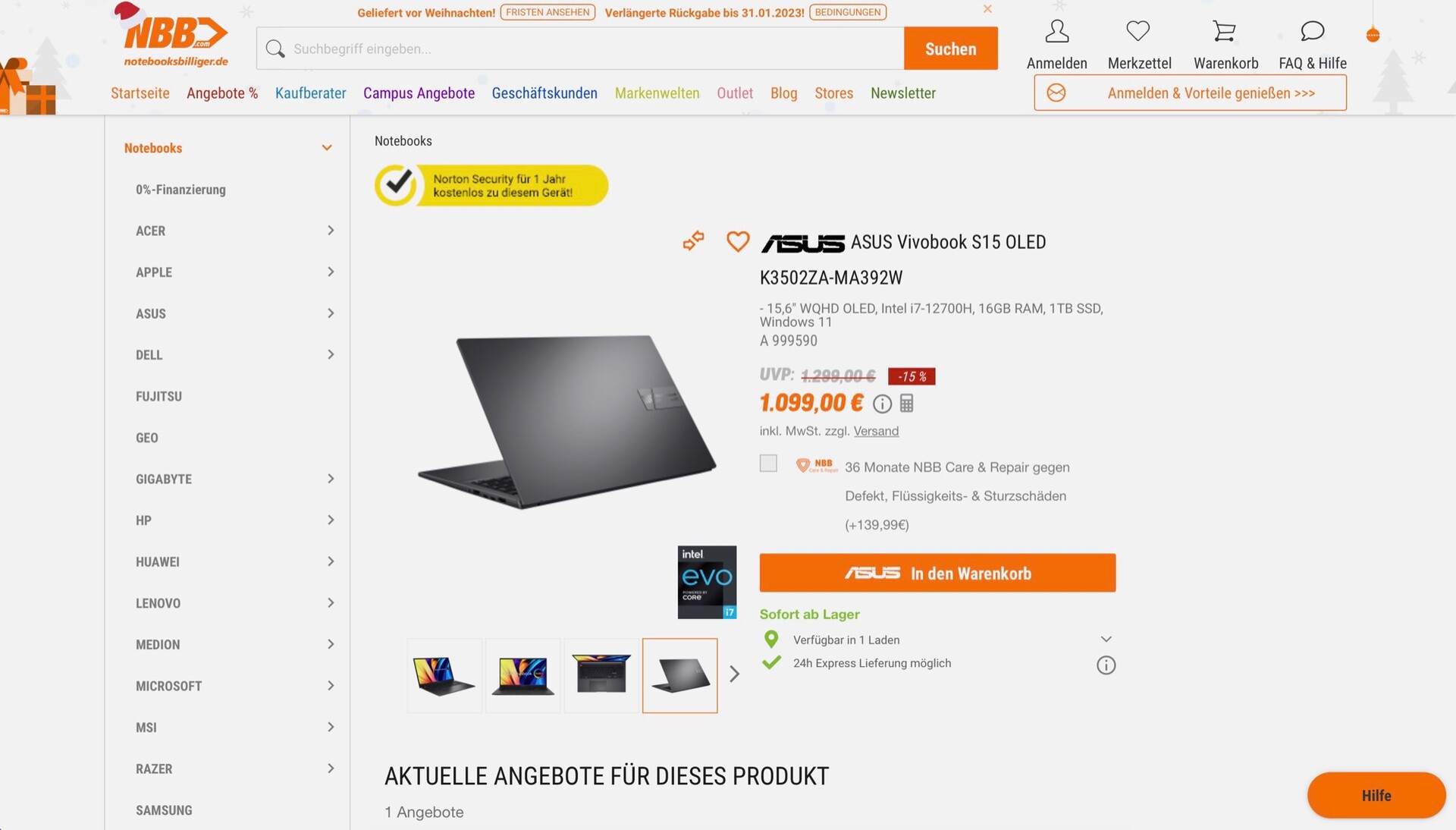The image size is (1456, 830).
Task: Add product to wishlist with heart icon
Action: coord(738,241)
